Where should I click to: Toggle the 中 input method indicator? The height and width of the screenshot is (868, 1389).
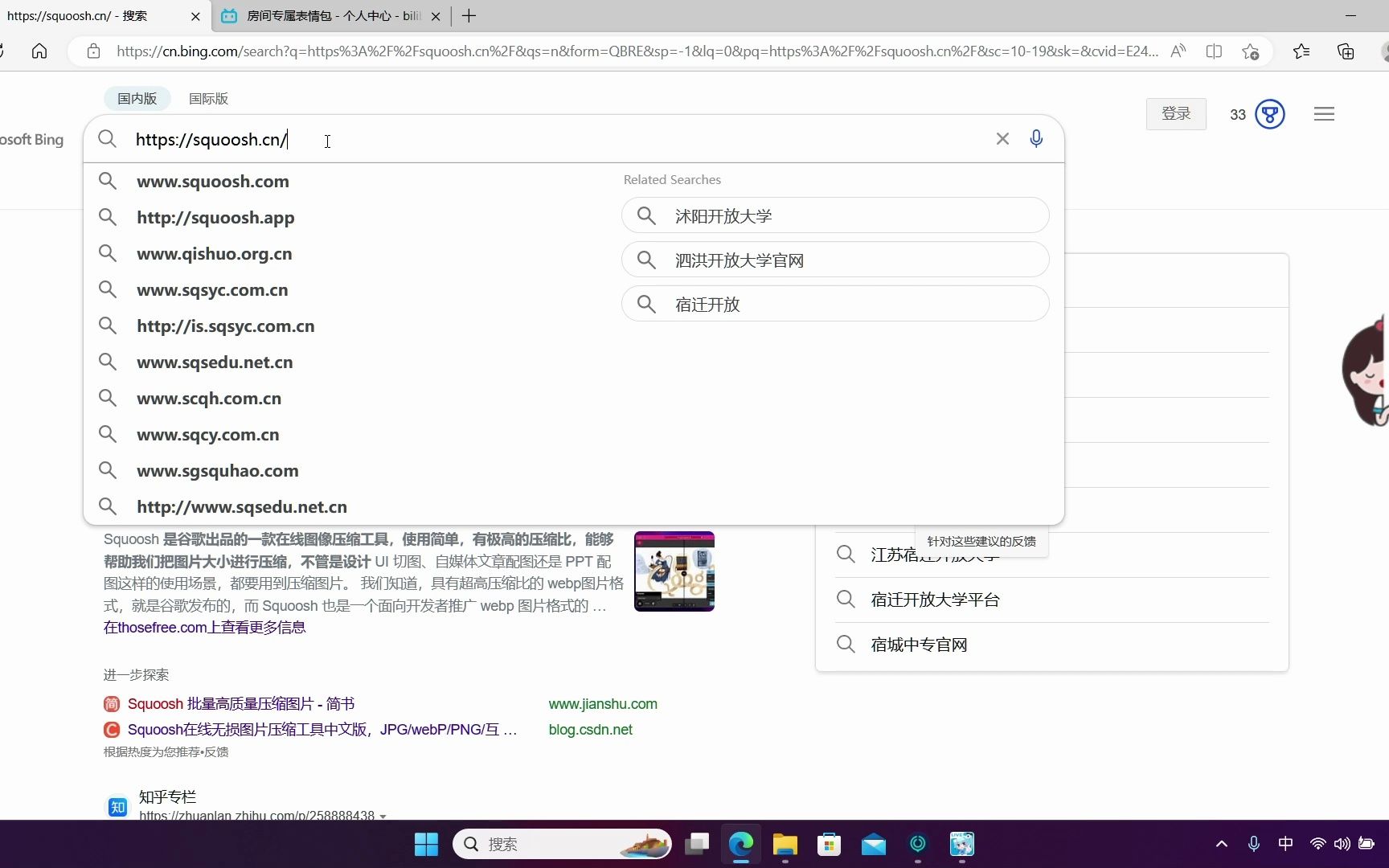(1285, 843)
